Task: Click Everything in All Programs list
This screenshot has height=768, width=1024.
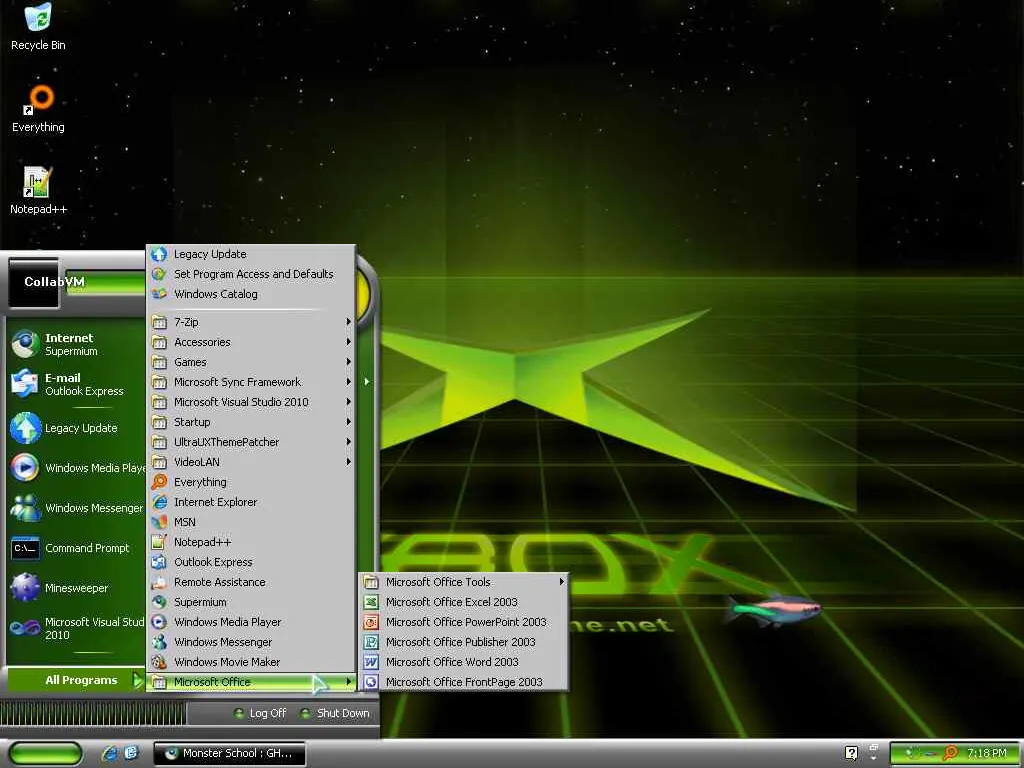Action: (251, 482)
